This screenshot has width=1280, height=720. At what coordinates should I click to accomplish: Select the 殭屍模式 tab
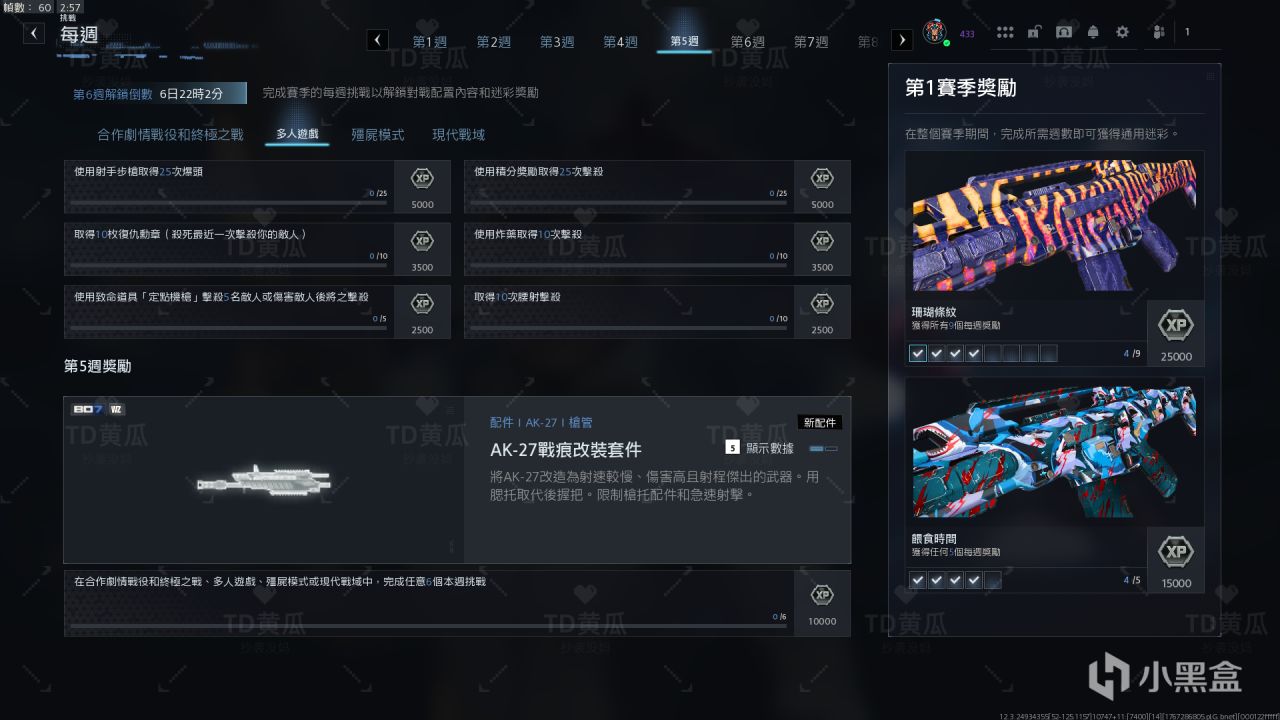tap(378, 134)
